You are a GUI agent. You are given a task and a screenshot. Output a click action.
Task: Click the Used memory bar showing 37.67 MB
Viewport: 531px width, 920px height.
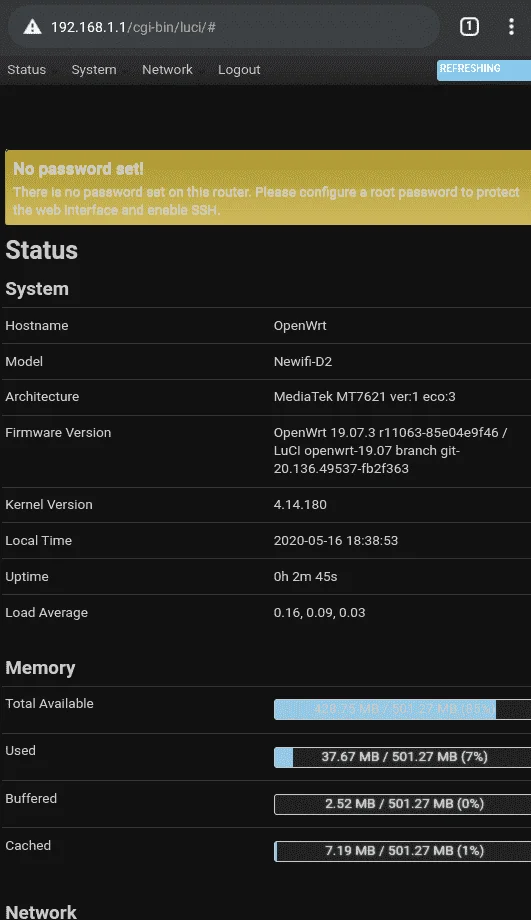tap(402, 757)
